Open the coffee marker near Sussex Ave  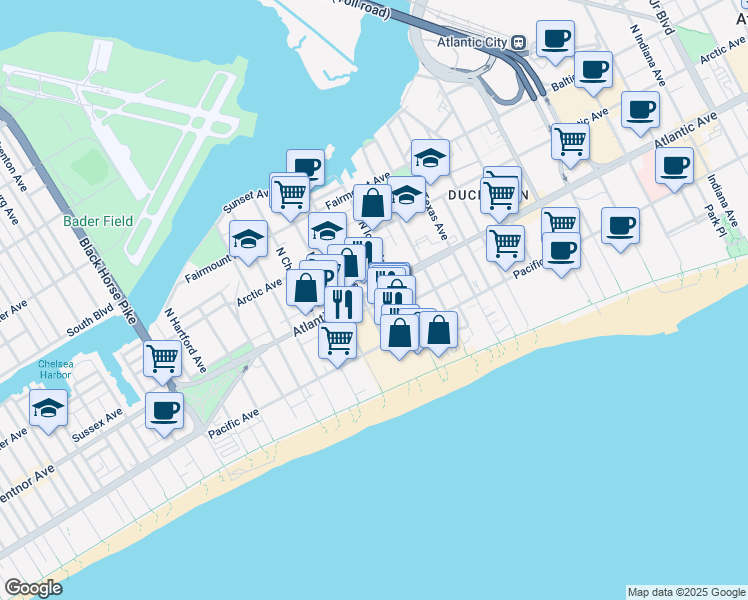point(164,412)
